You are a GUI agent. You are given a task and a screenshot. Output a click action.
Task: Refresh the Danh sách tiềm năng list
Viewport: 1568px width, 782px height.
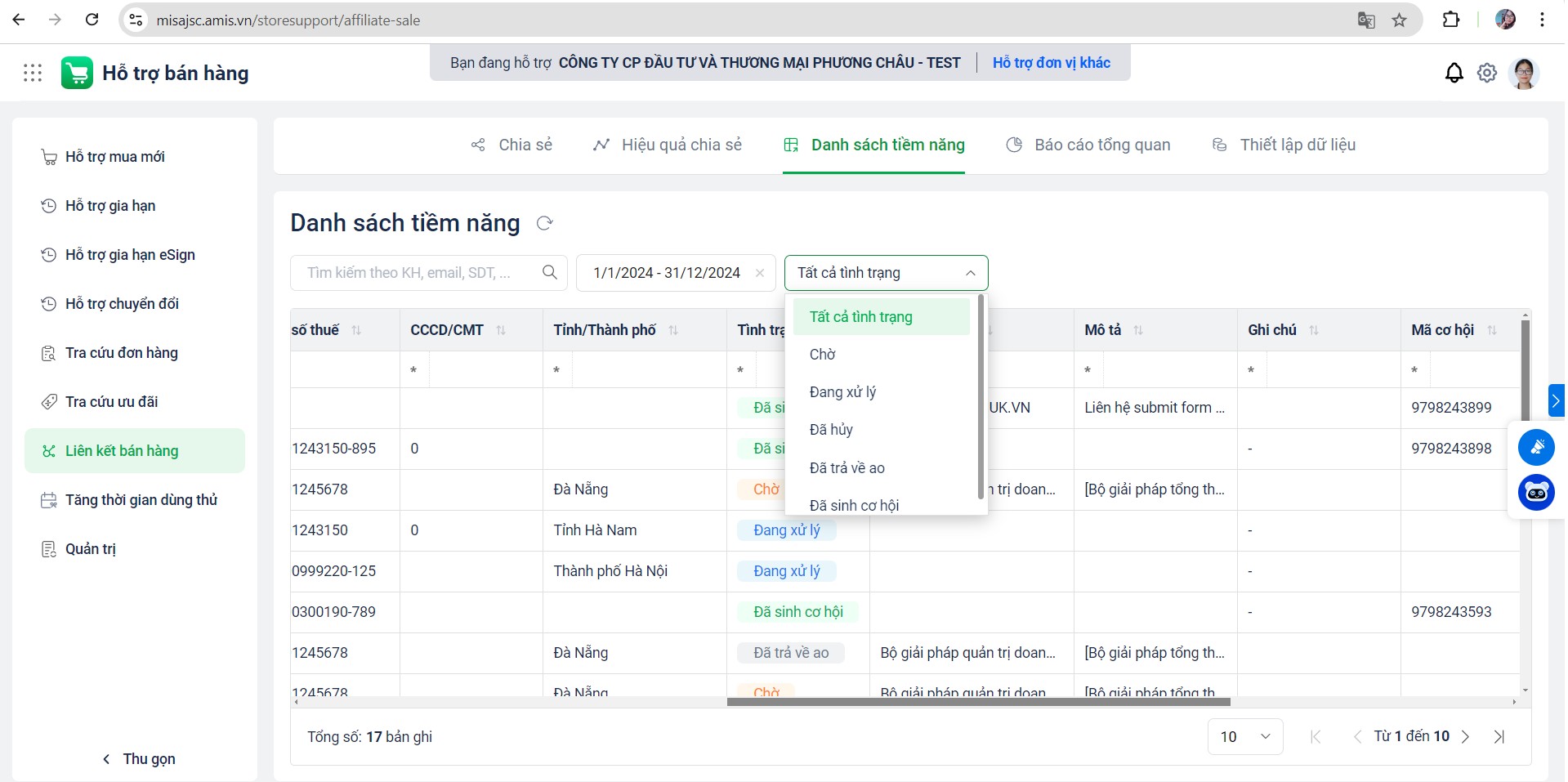pos(545,223)
